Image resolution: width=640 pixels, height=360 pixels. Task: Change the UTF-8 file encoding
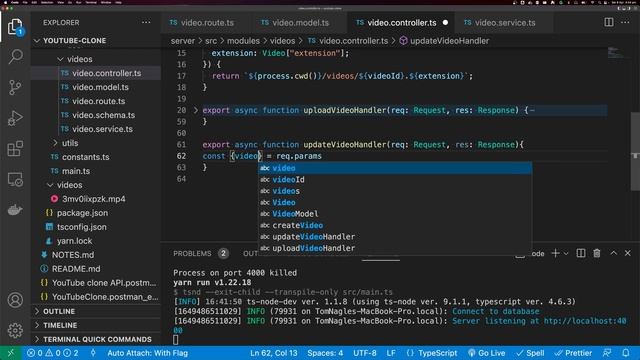(x=364, y=353)
